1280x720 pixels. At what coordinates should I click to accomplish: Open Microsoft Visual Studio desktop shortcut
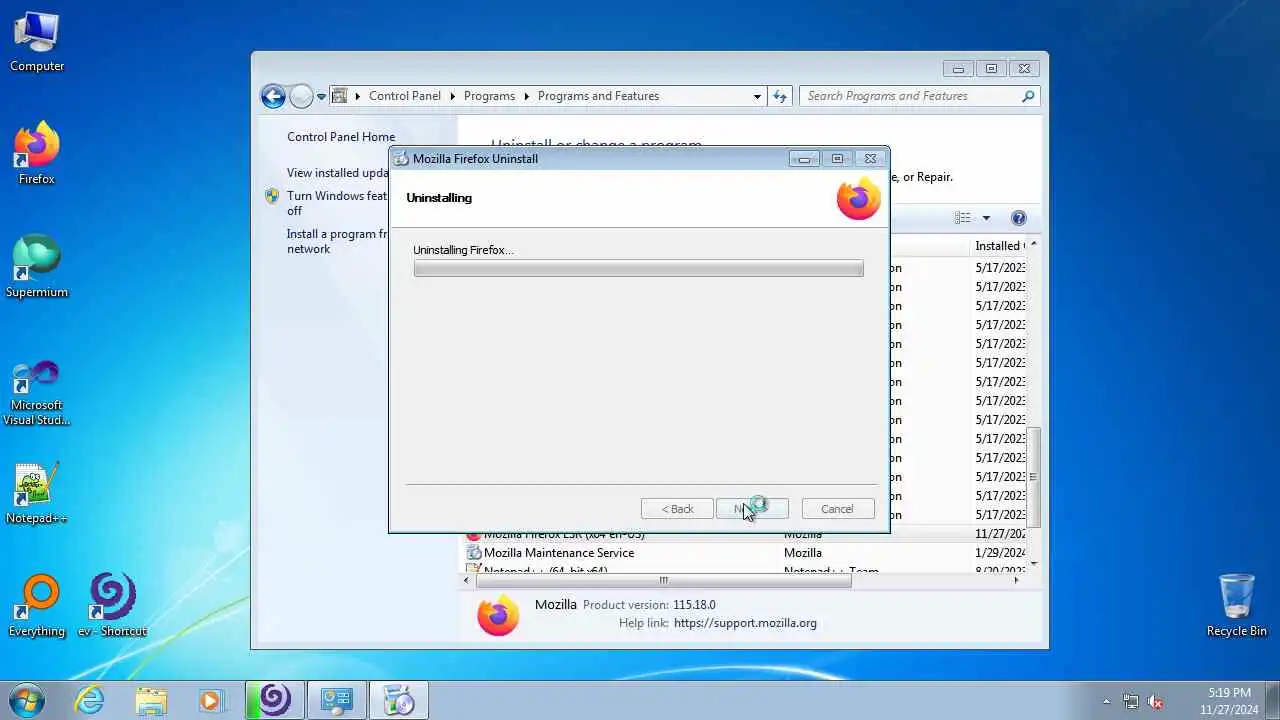tap(37, 393)
